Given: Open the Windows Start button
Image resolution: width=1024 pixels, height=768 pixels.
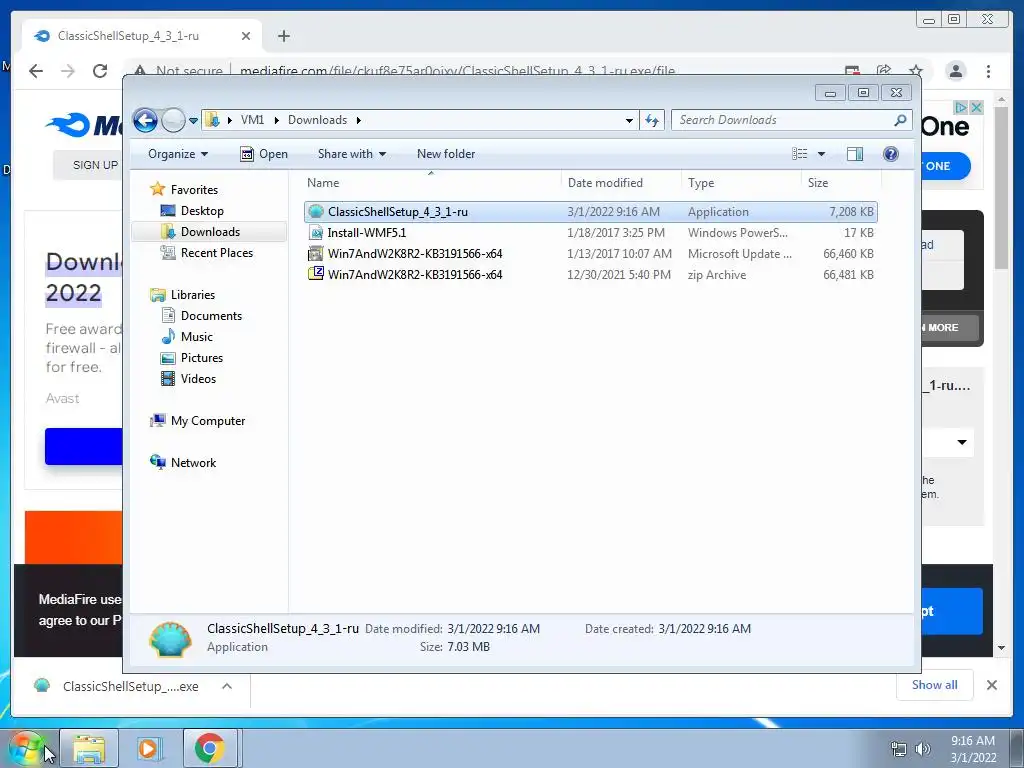Looking at the screenshot, I should coord(26,748).
